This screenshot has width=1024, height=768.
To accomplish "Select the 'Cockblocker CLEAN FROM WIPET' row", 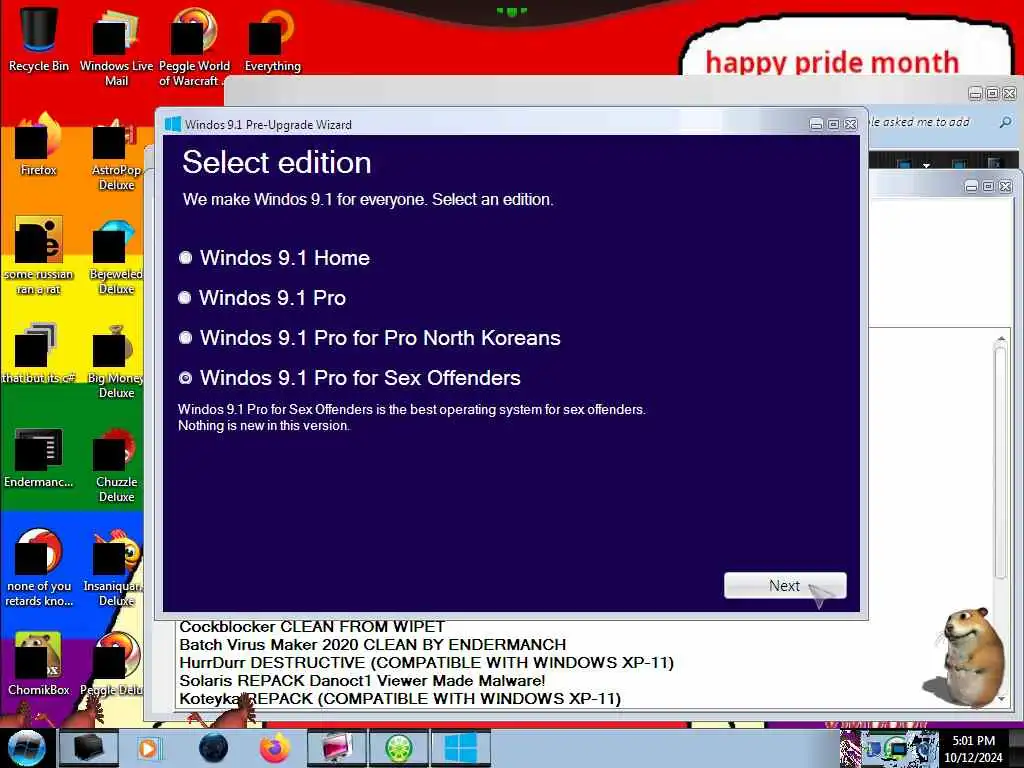I will click(312, 627).
